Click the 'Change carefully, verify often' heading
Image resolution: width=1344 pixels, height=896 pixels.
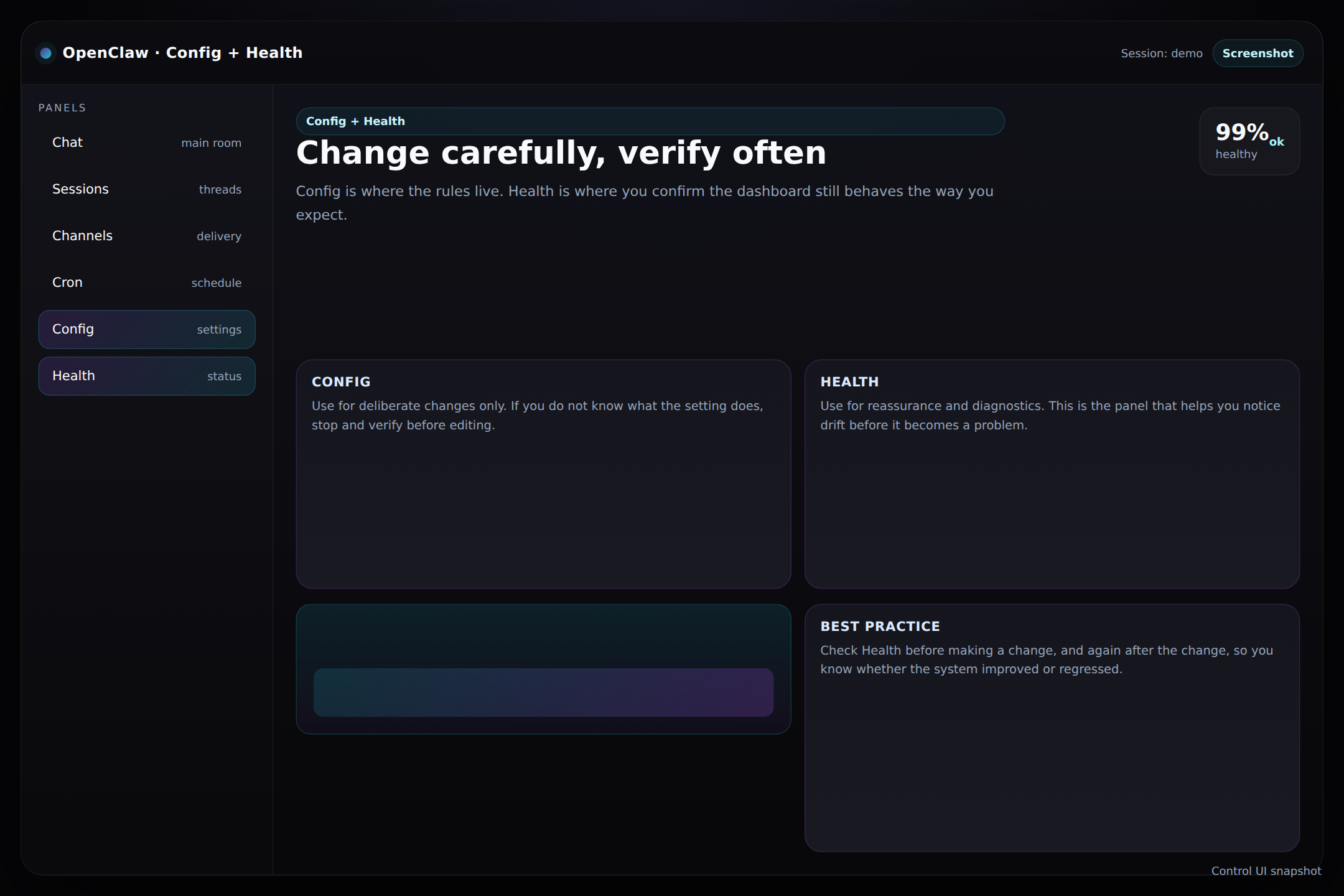[x=561, y=153]
